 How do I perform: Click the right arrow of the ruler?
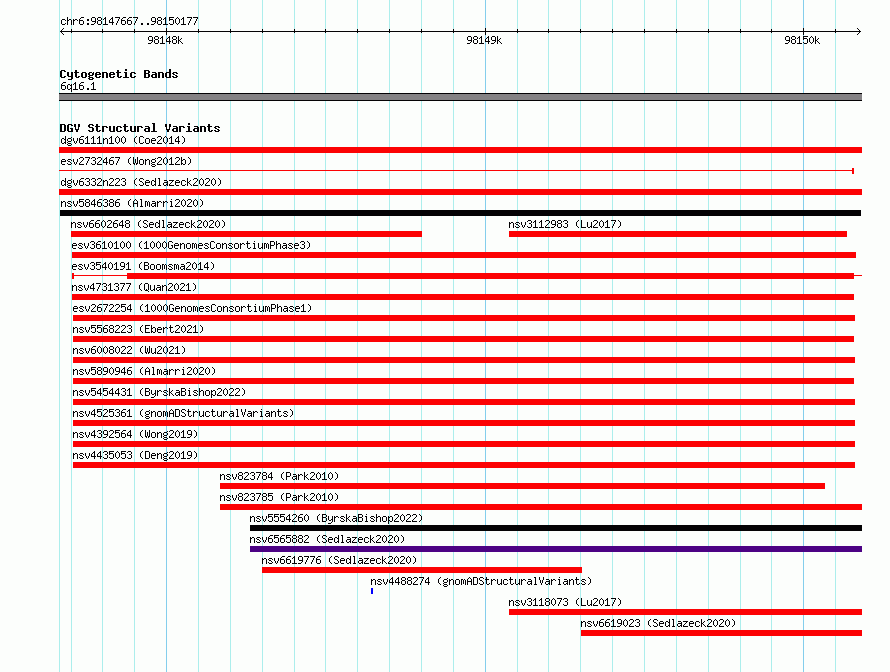pyautogui.click(x=858, y=31)
